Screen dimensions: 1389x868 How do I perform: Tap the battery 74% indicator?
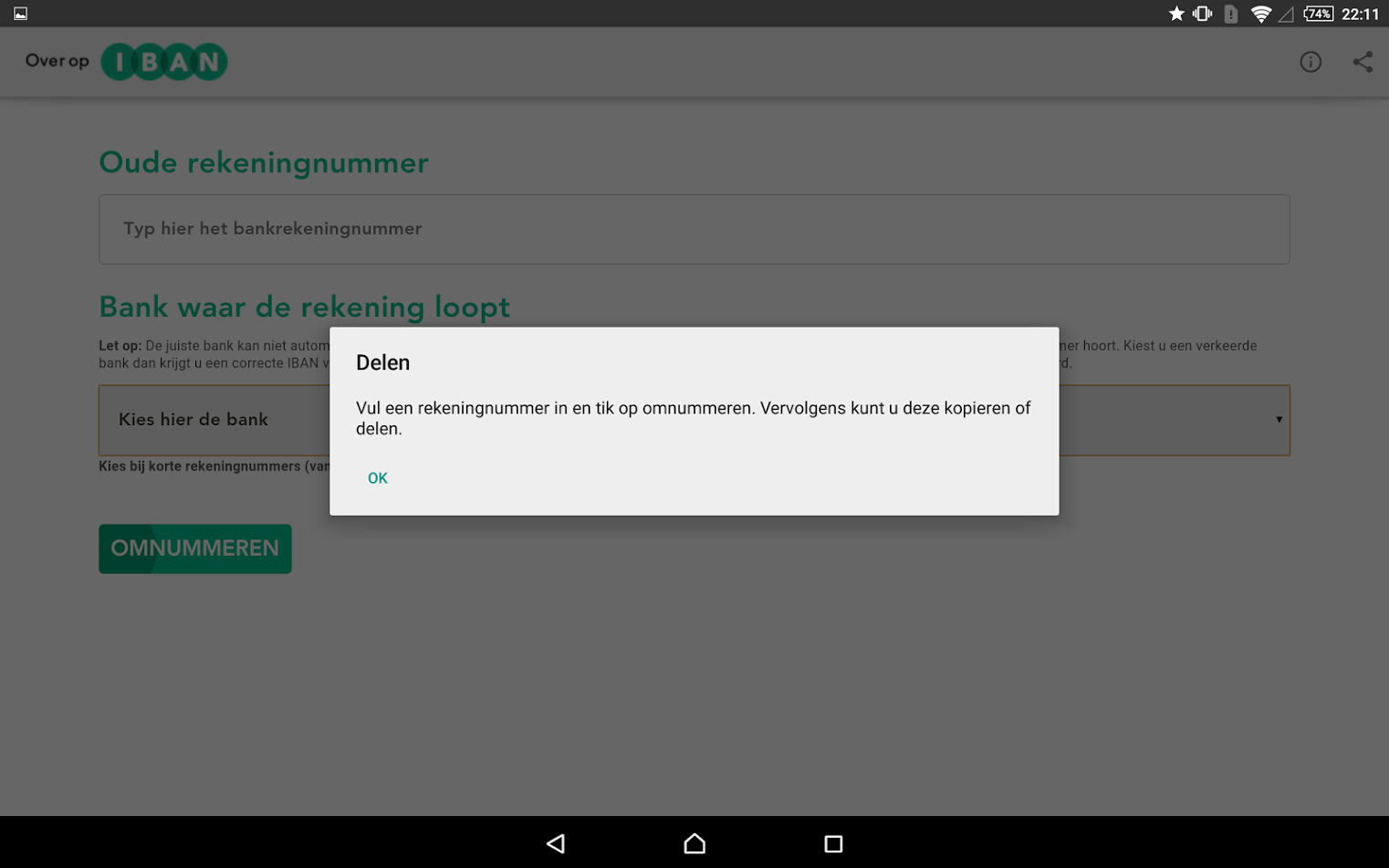tap(1318, 14)
